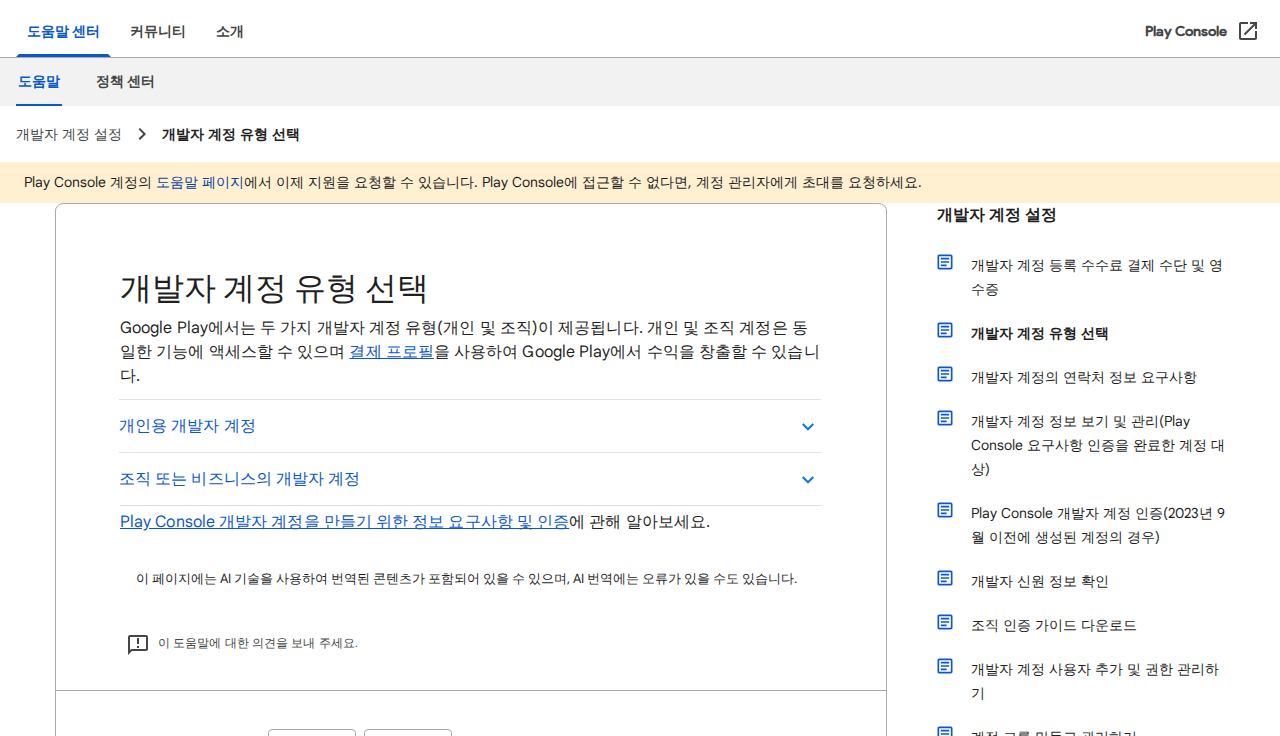This screenshot has height=736, width=1280.
Task: Open Play Console 개발자 계정을 만들기 위한 정보 요구사항 link
Action: (x=344, y=521)
